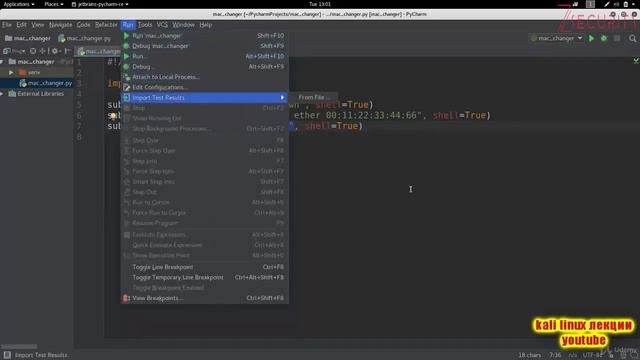Collapse the mac_changer project root node
640x360 pixels.
[x=2, y=62]
